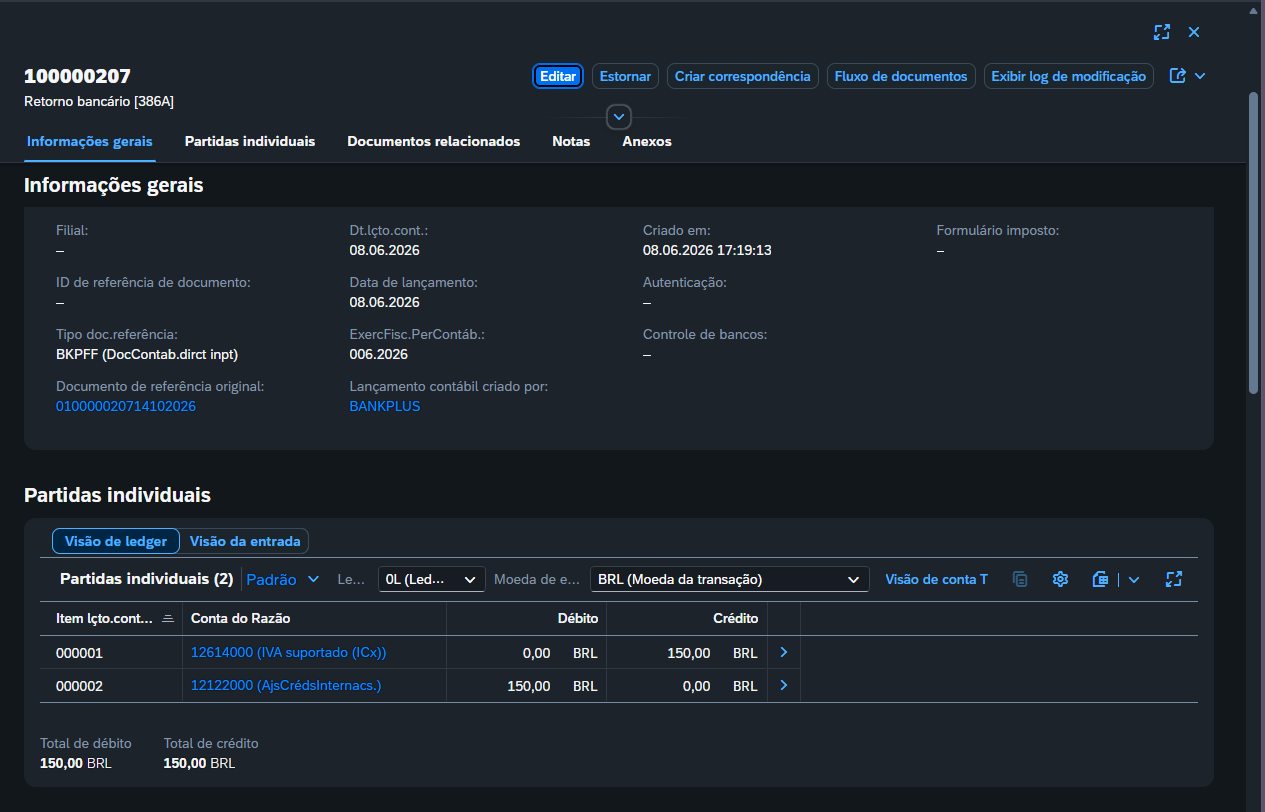The image size is (1265, 812).
Task: Click the Estornar button
Action: coord(625,76)
